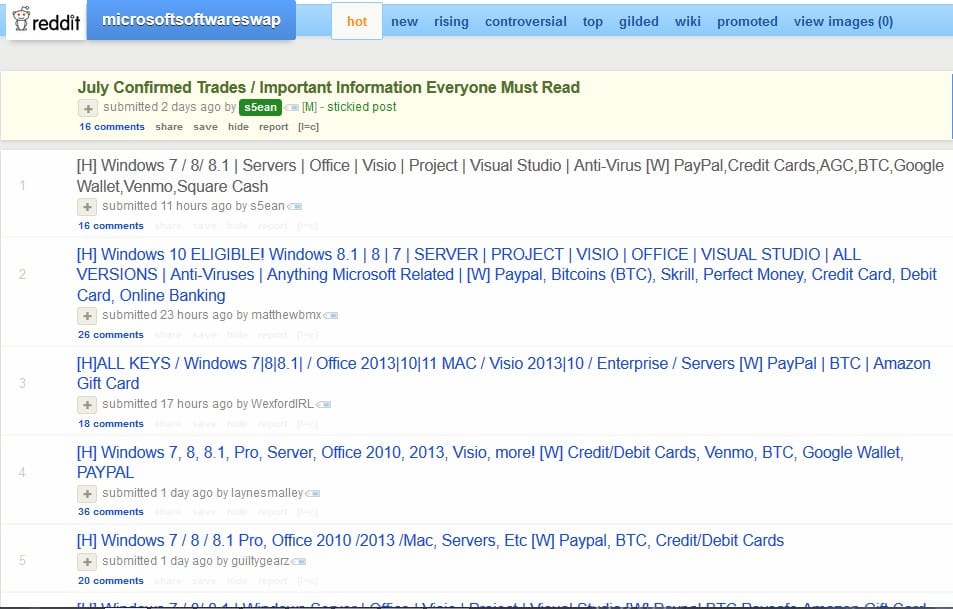The height and width of the screenshot is (609, 953).
Task: Click the 'stickied post' label
Action: (362, 107)
